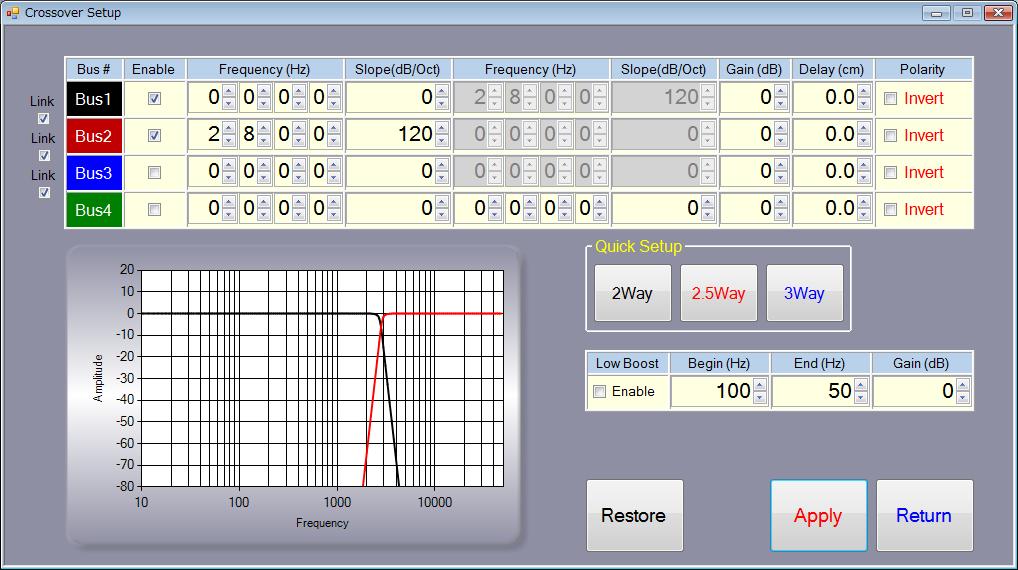
Task: Select the 2Way quick setup
Action: (x=632, y=294)
